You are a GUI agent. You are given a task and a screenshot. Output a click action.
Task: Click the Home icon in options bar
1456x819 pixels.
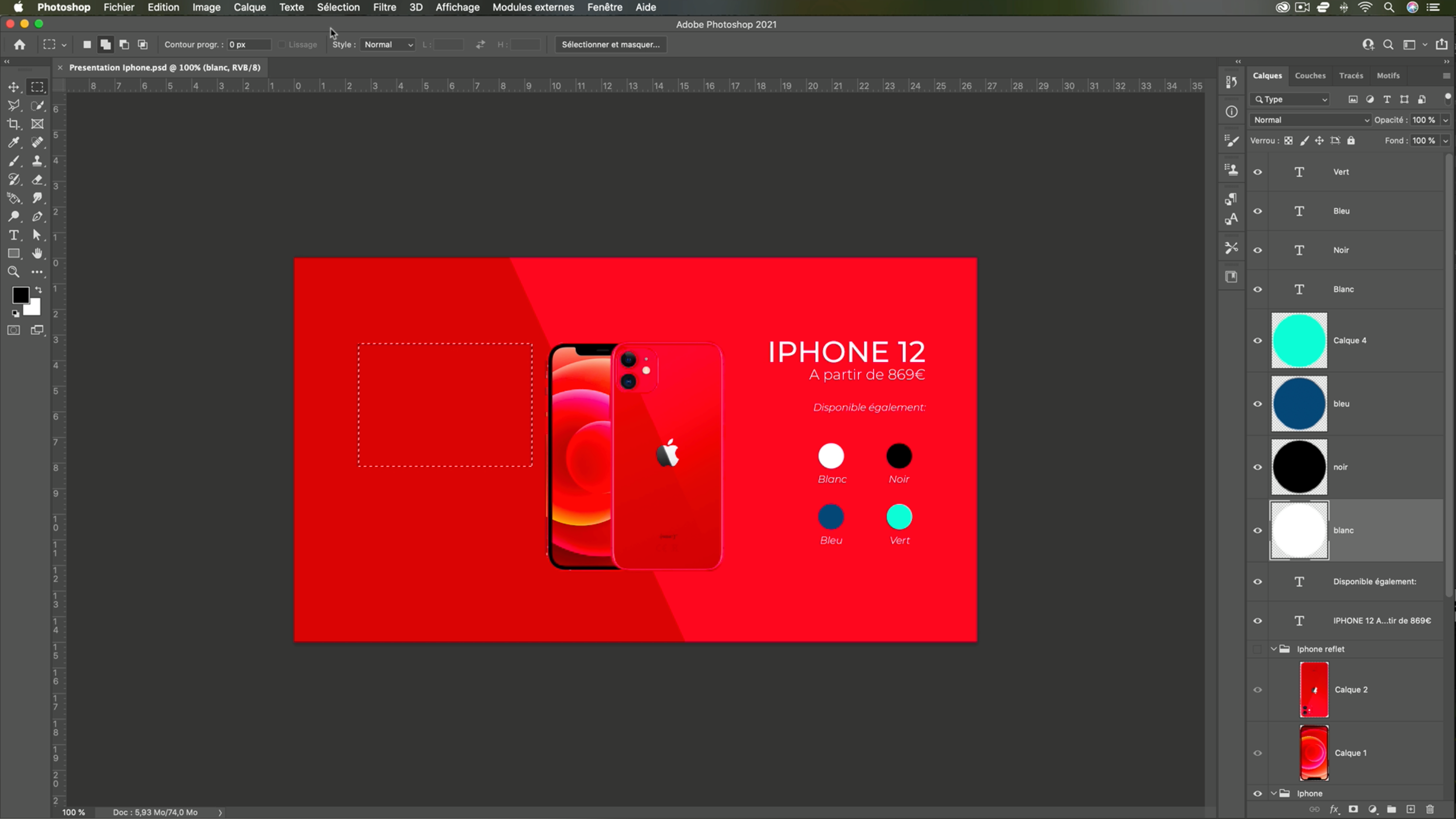(x=20, y=45)
